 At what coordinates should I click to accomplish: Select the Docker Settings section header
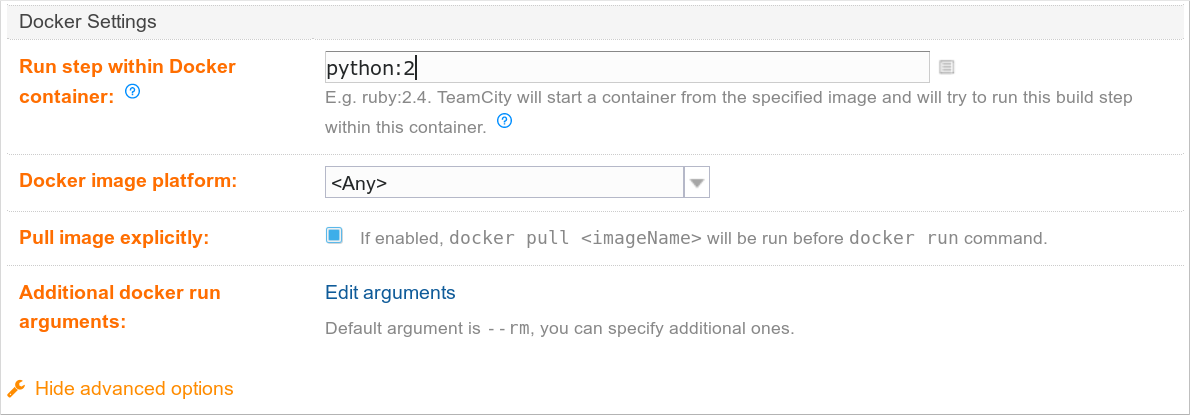pos(595,21)
